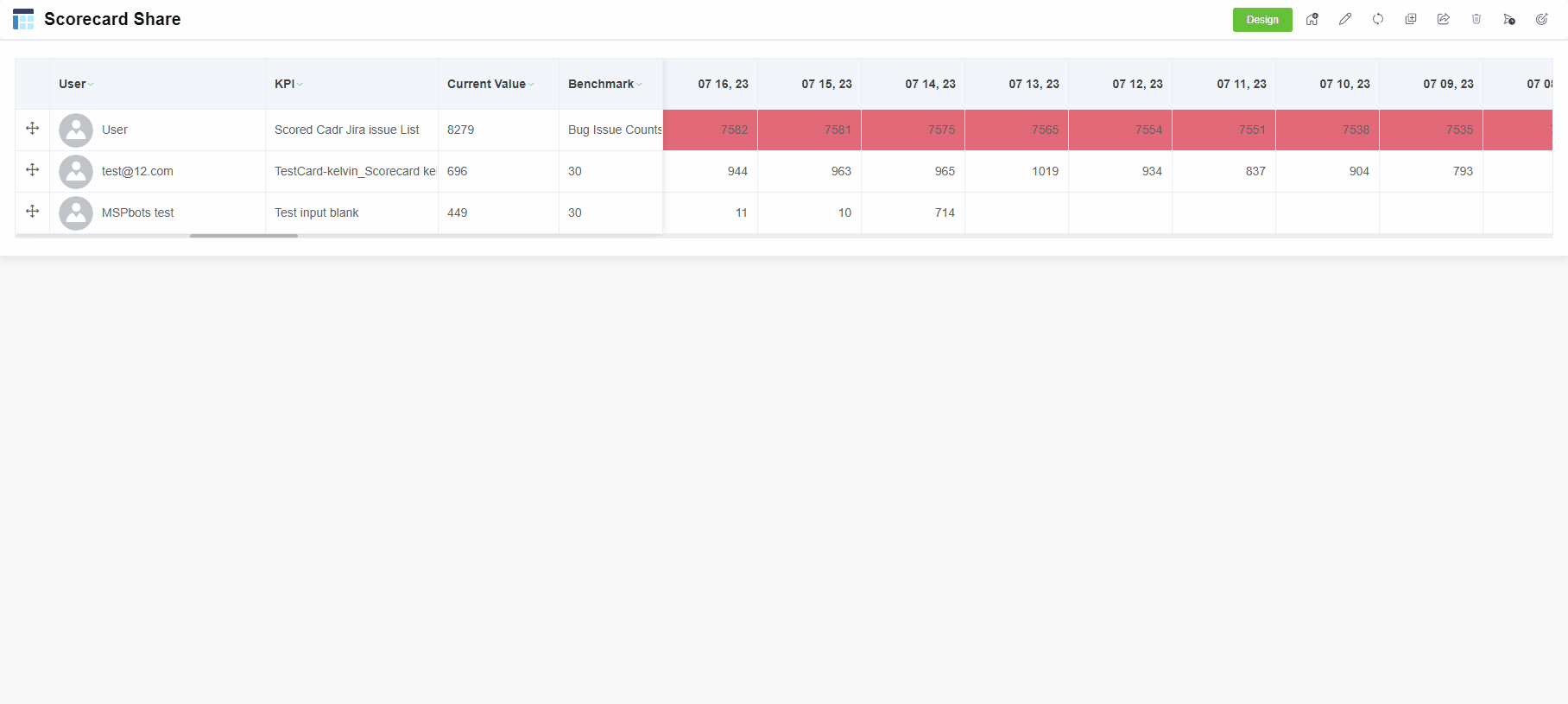Click the scheduled send icon

(1508, 19)
